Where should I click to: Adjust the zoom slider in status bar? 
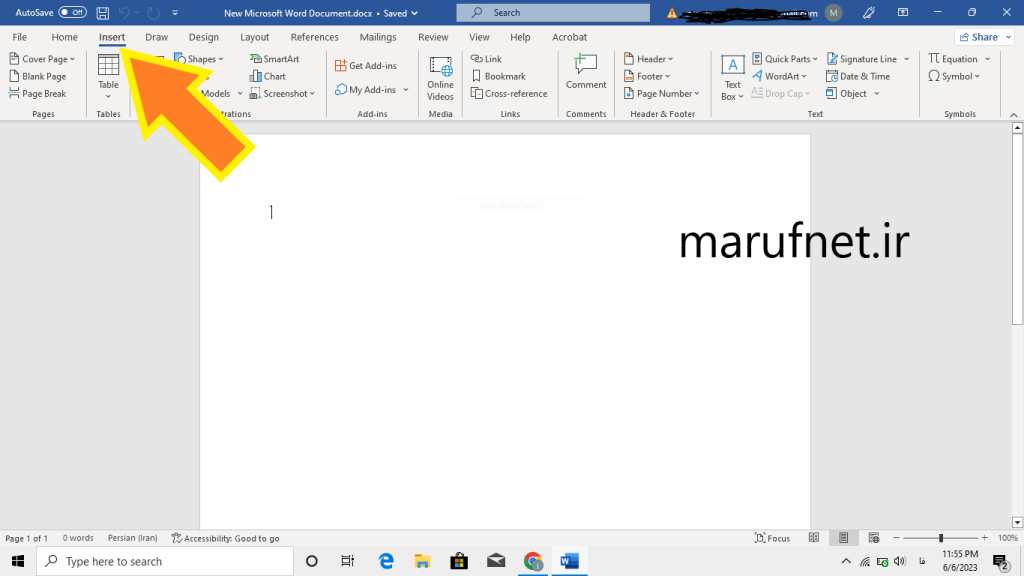click(940, 538)
